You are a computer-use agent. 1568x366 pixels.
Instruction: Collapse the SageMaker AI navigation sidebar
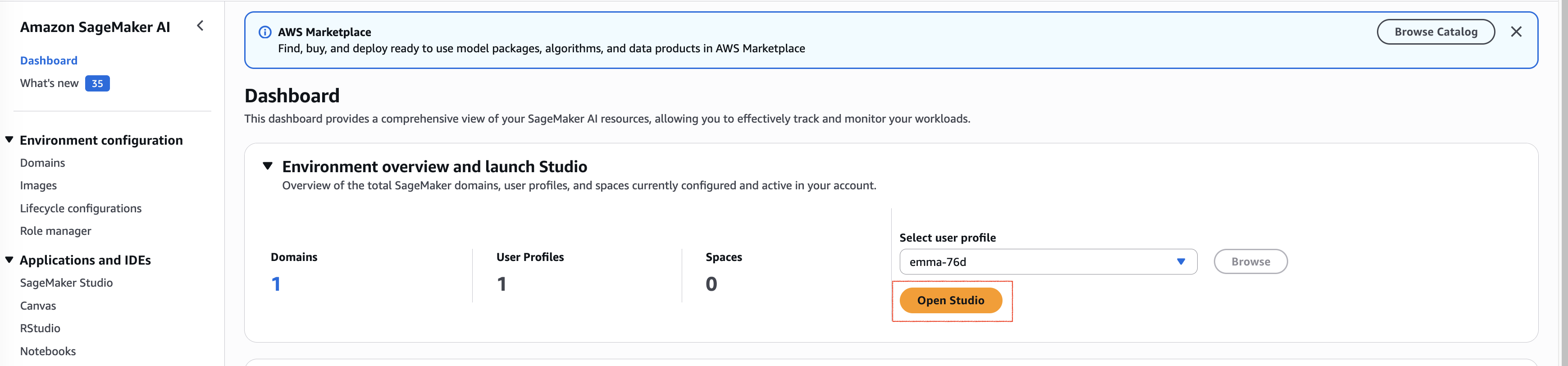pyautogui.click(x=200, y=26)
